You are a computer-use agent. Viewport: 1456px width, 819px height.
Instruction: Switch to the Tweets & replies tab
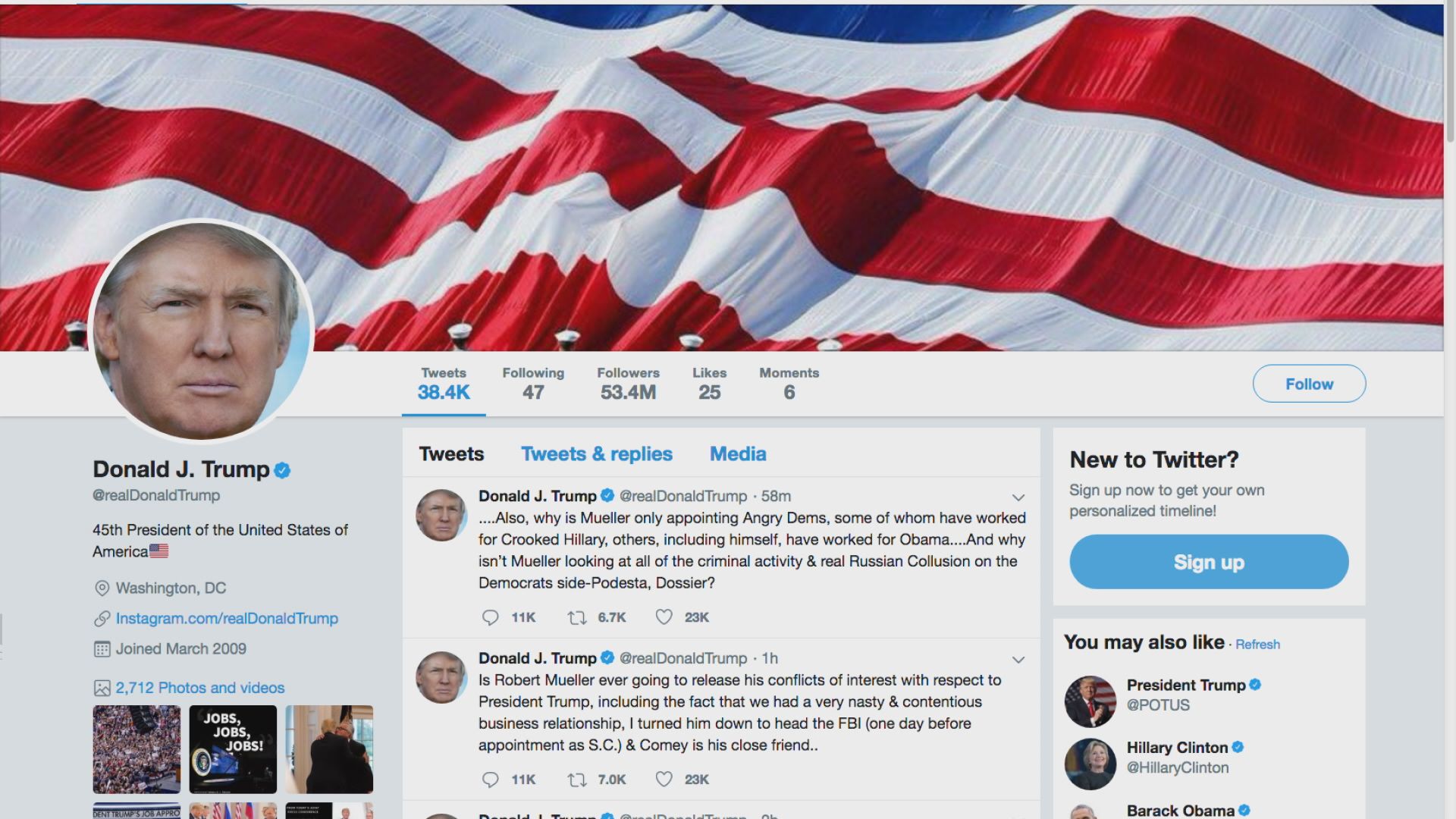click(x=597, y=453)
